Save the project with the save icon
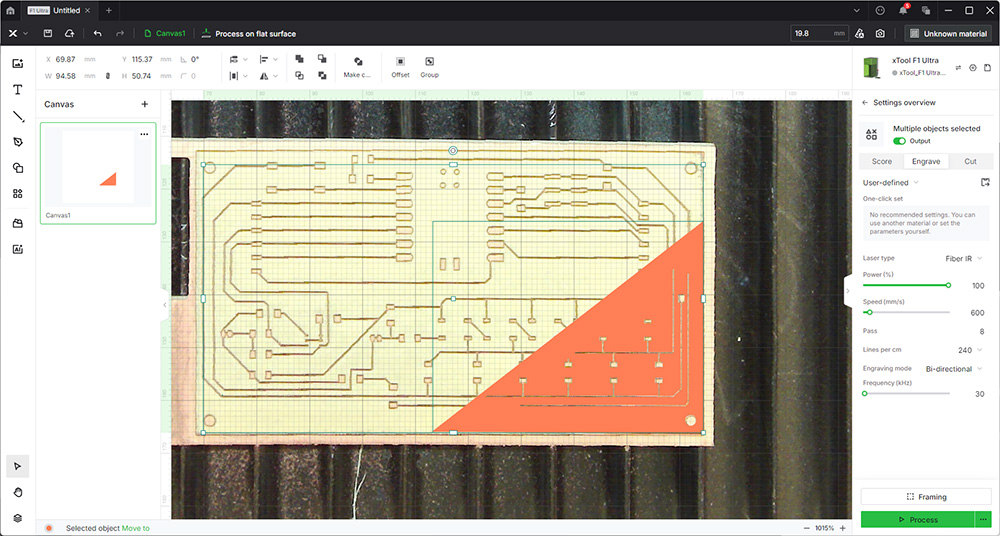This screenshot has width=1000, height=536. click(48, 33)
